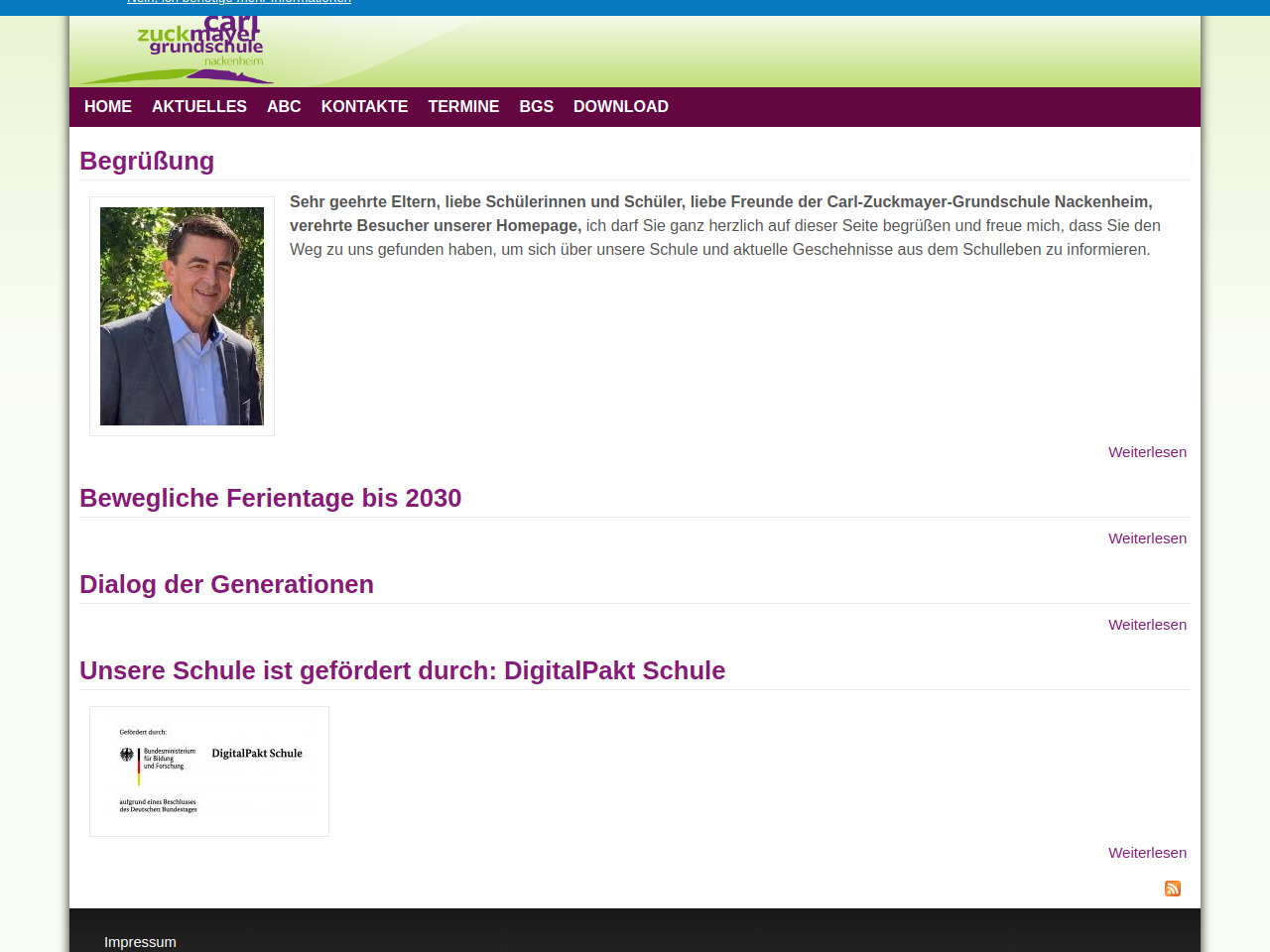Click BGS in the navigation bar

(536, 107)
